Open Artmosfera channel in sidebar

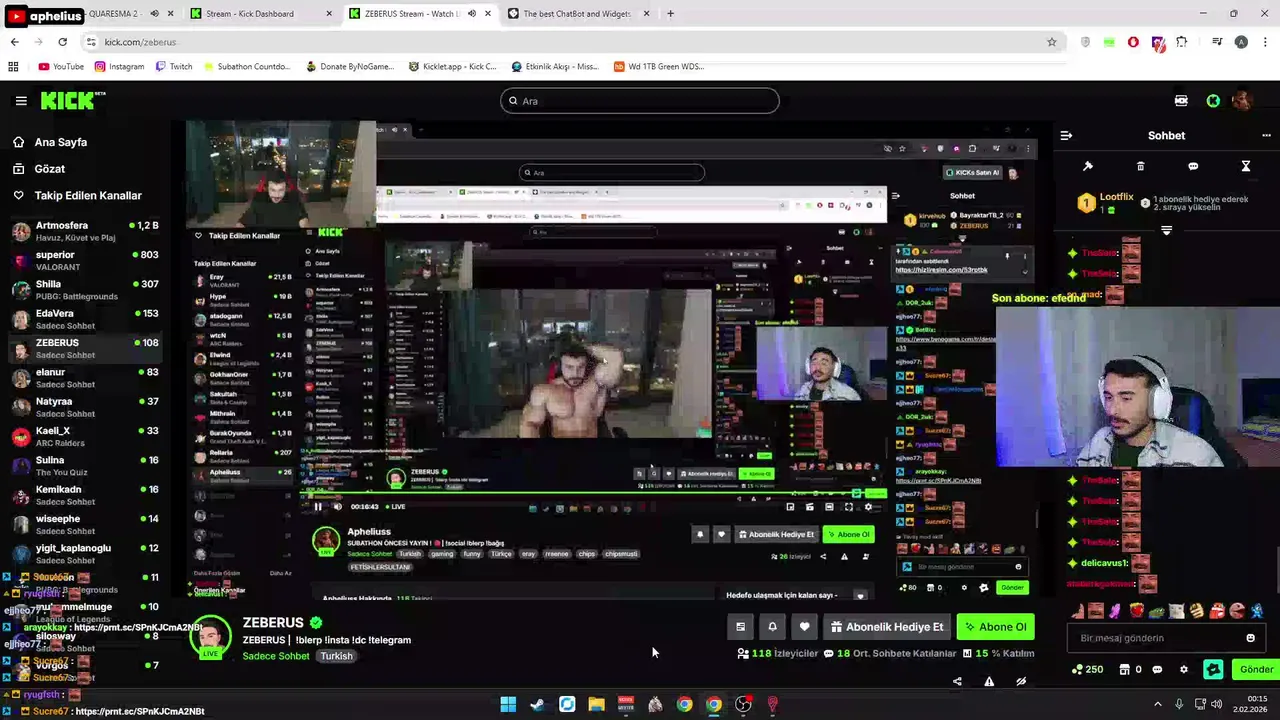click(x=85, y=231)
